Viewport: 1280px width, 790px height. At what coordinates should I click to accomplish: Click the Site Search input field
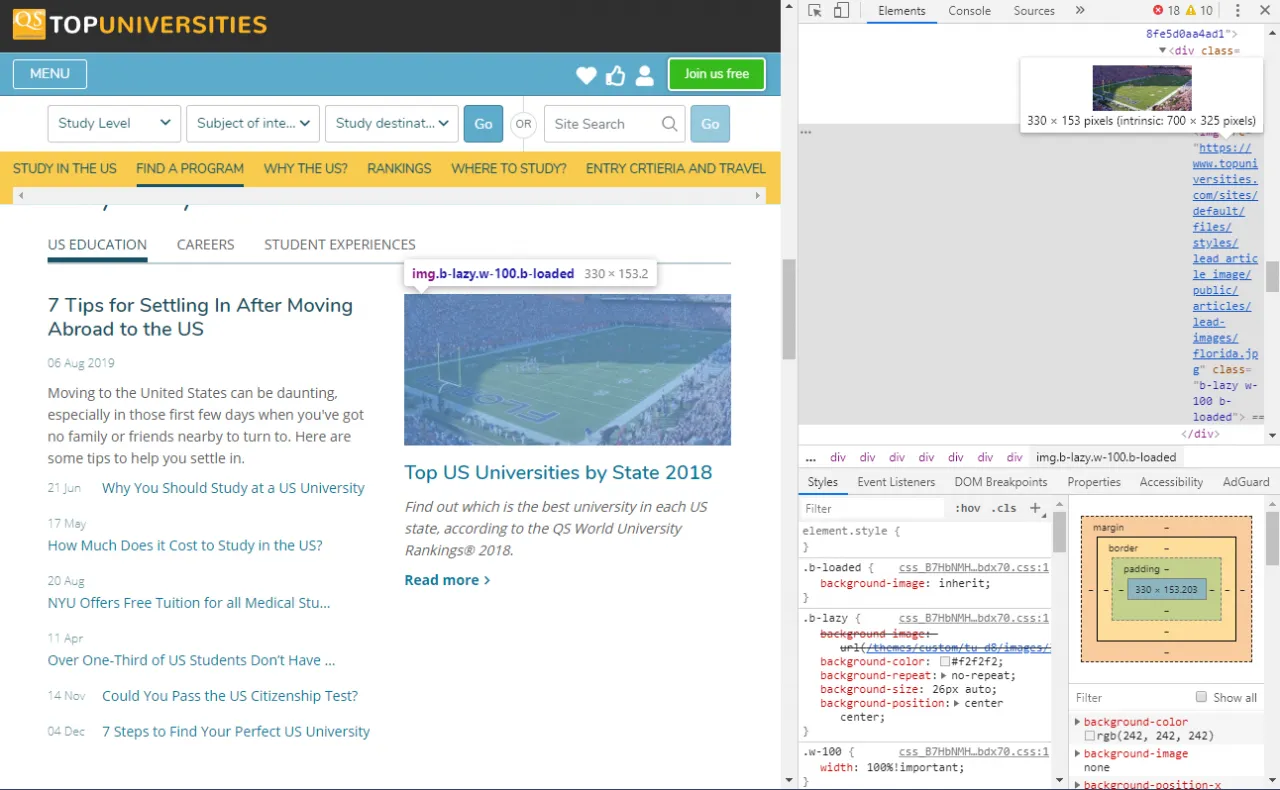[x=604, y=124]
